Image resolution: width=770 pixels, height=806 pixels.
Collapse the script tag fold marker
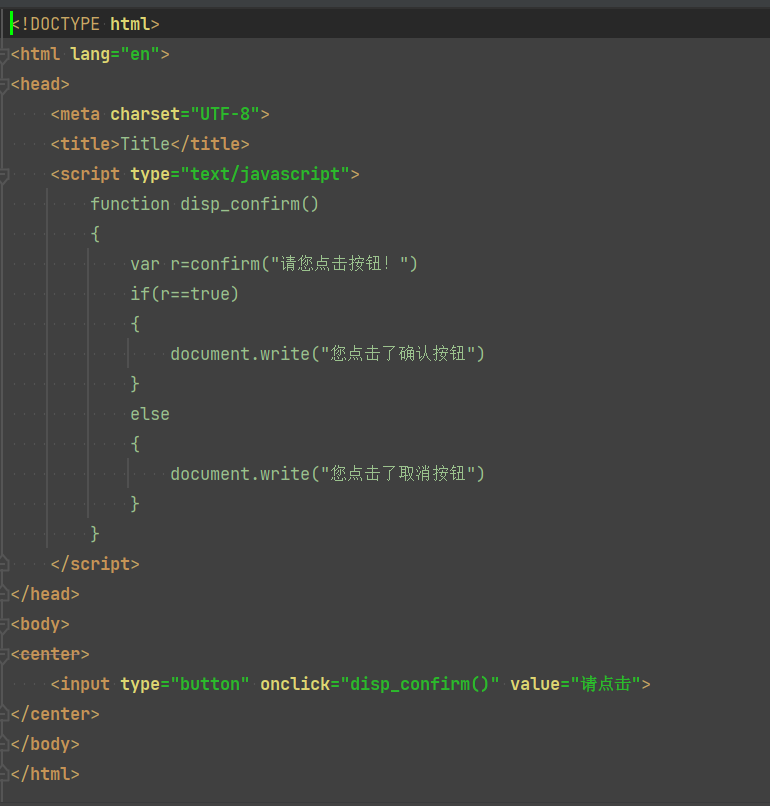point(4,175)
